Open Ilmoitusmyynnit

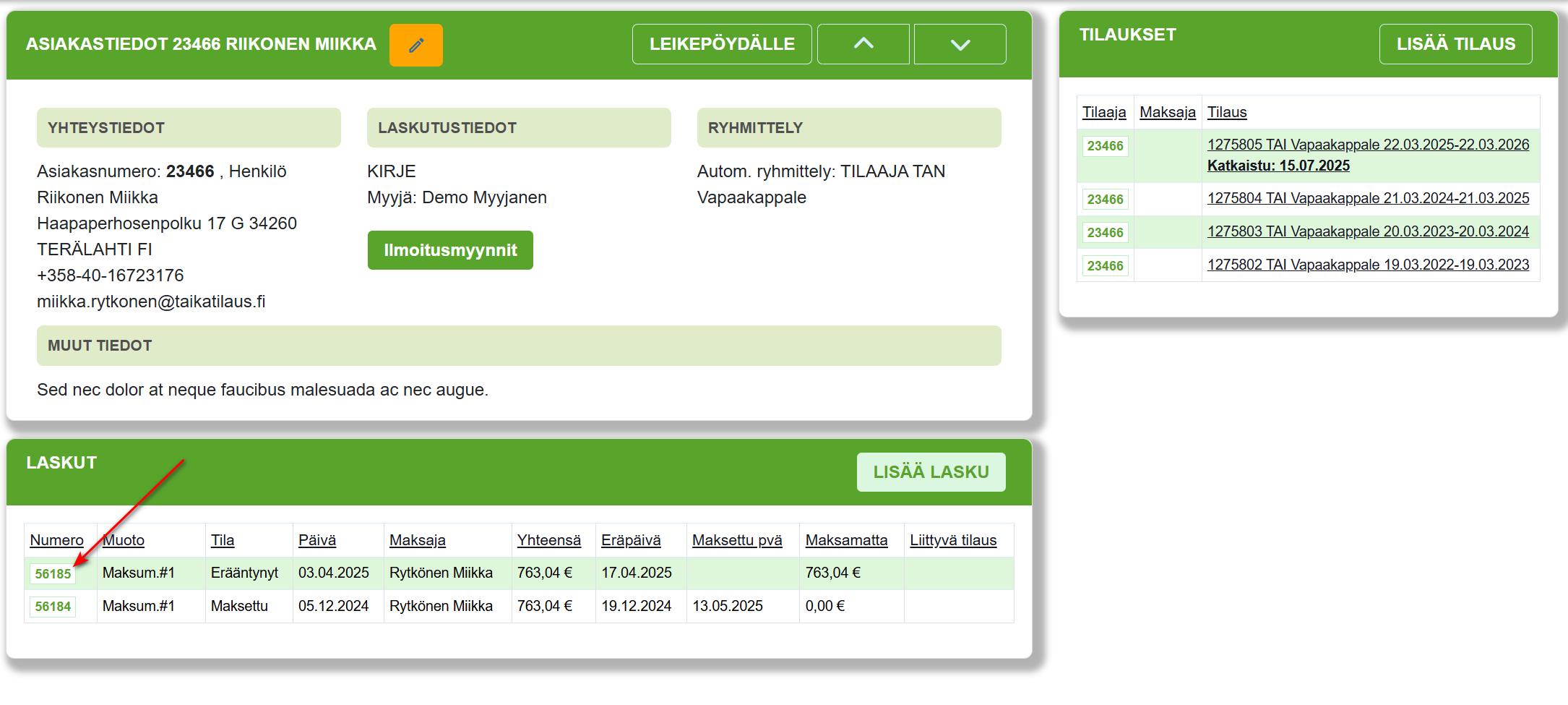pos(449,250)
